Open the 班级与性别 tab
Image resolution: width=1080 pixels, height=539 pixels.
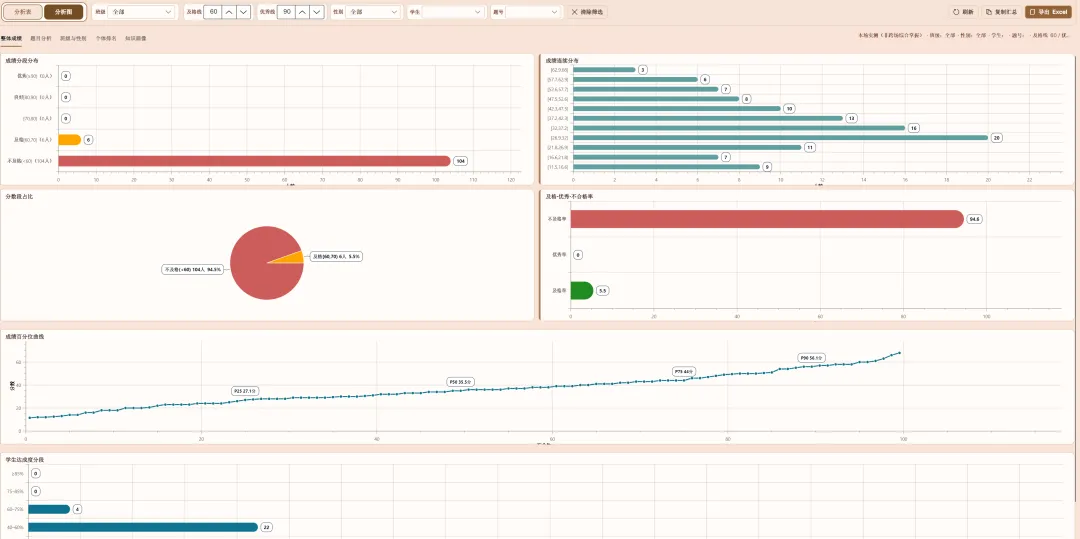tap(73, 39)
